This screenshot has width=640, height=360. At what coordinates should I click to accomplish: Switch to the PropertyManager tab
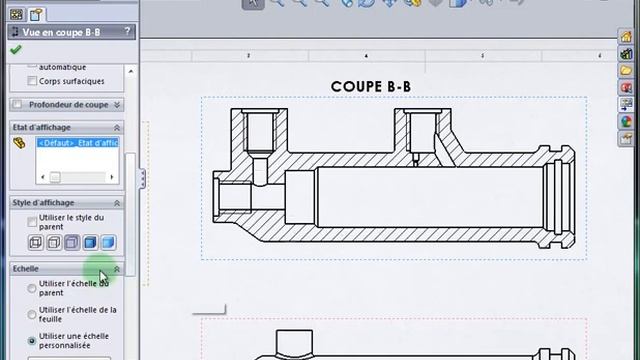(x=36, y=15)
